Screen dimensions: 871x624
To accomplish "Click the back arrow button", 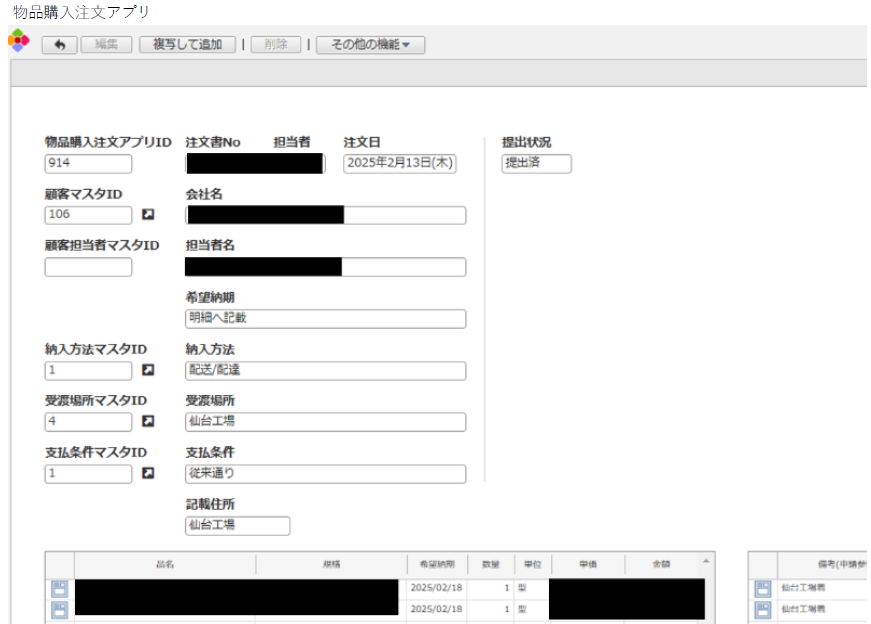I will pyautogui.click(x=59, y=45).
